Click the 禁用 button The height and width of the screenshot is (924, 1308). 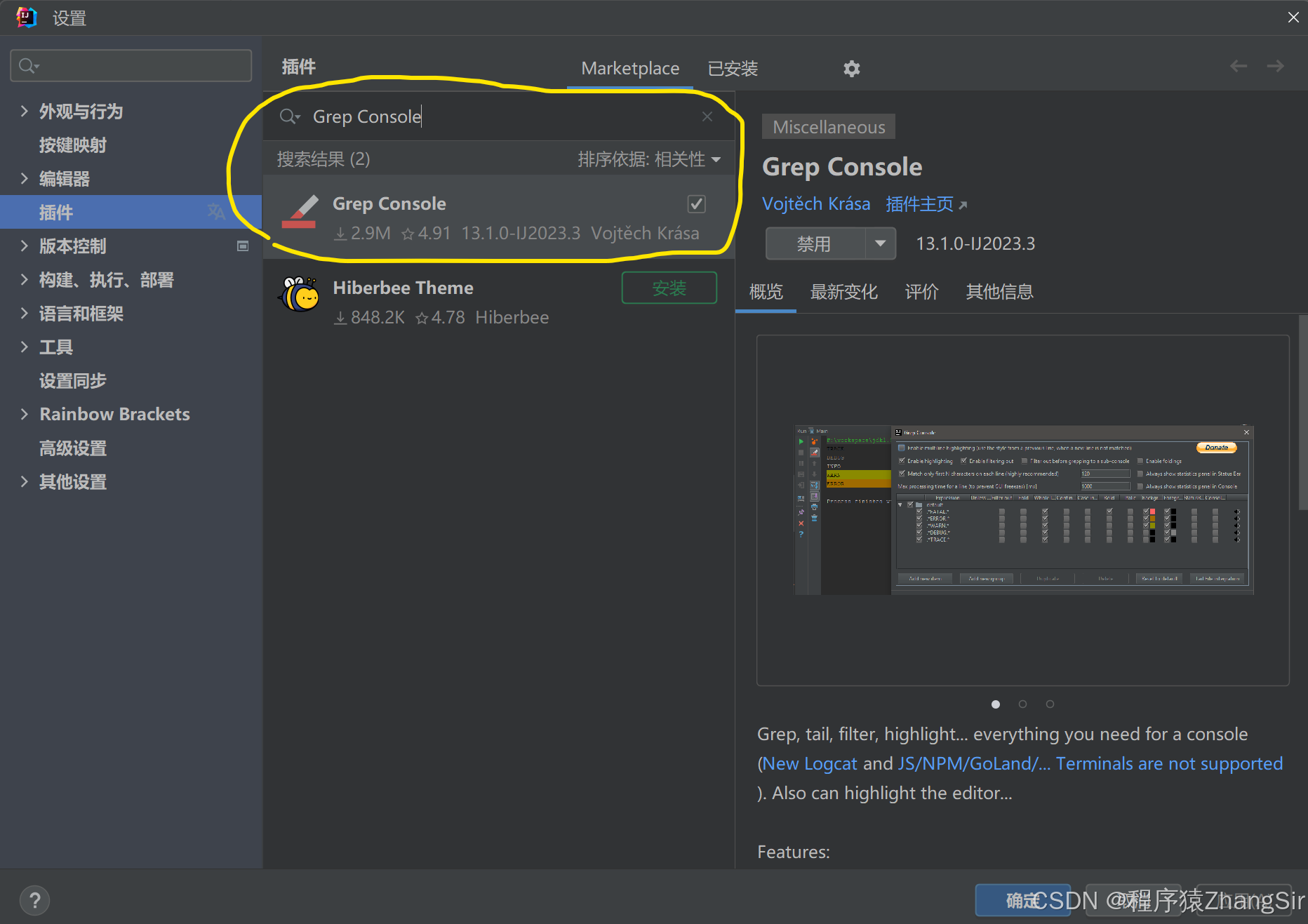815,243
